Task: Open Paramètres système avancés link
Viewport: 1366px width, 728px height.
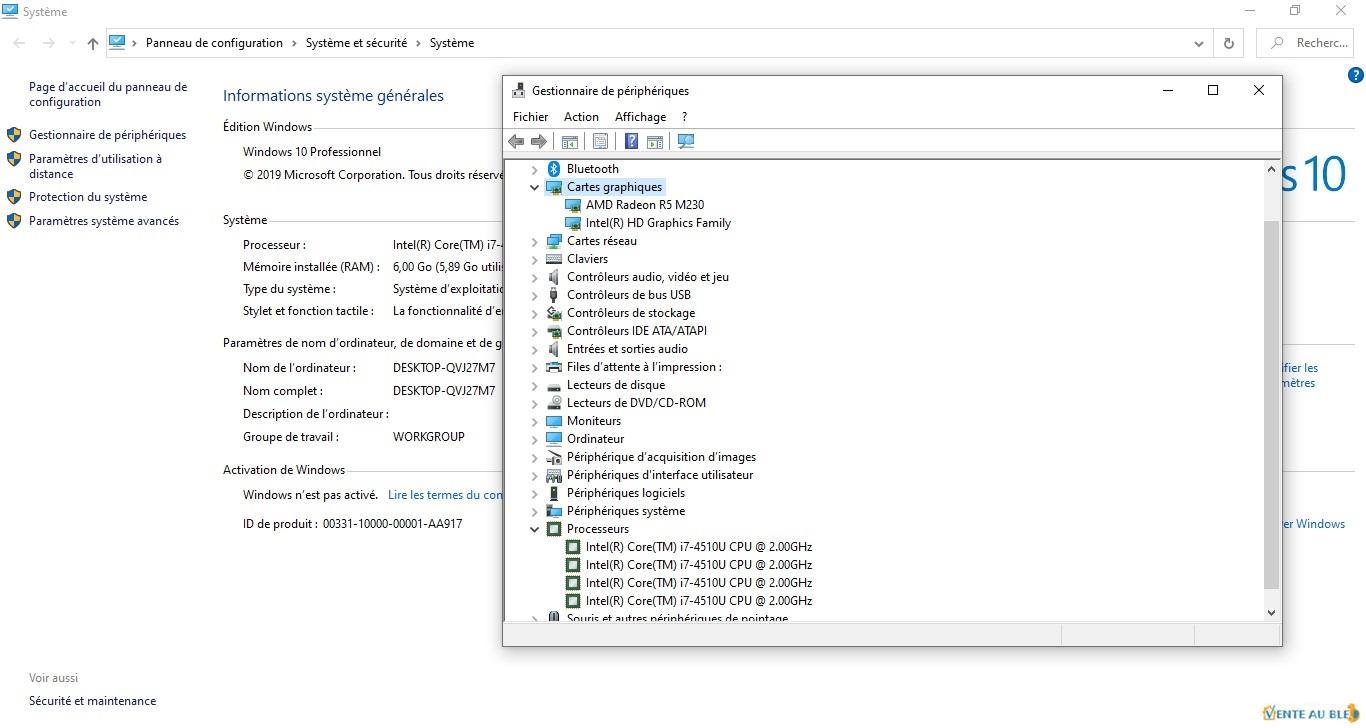Action: [104, 221]
